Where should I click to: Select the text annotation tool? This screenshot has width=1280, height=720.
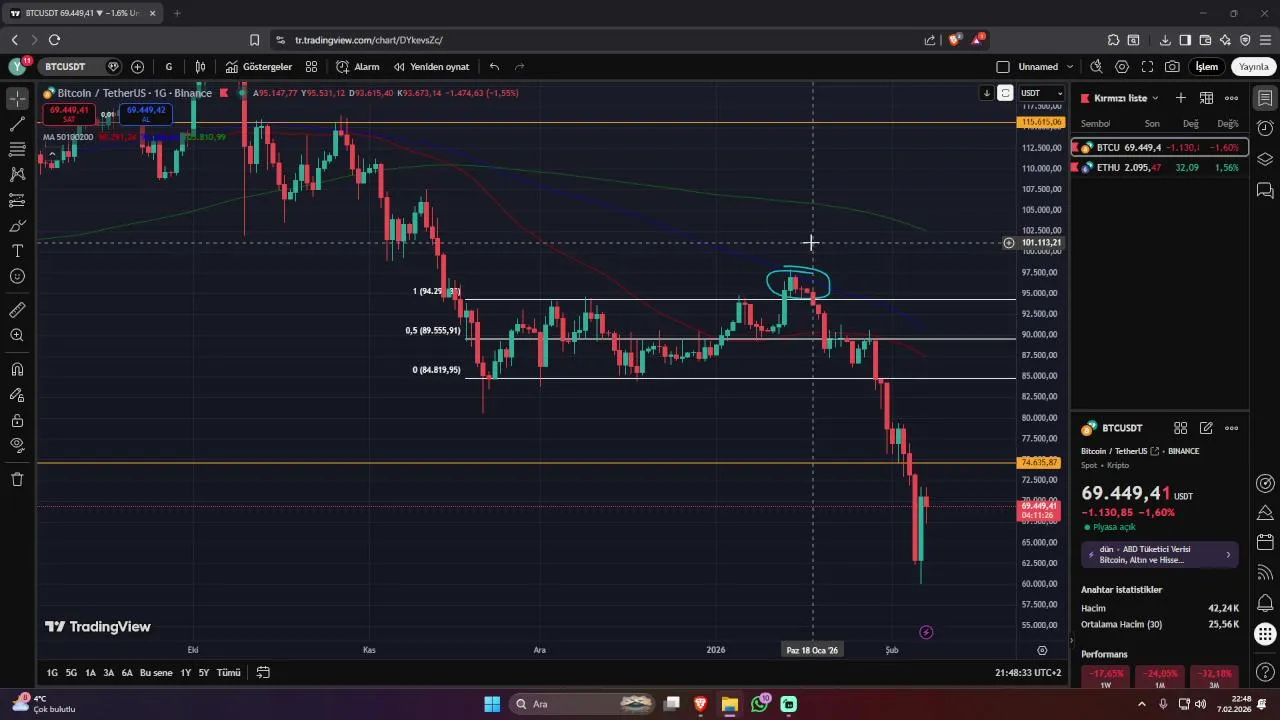(17, 251)
